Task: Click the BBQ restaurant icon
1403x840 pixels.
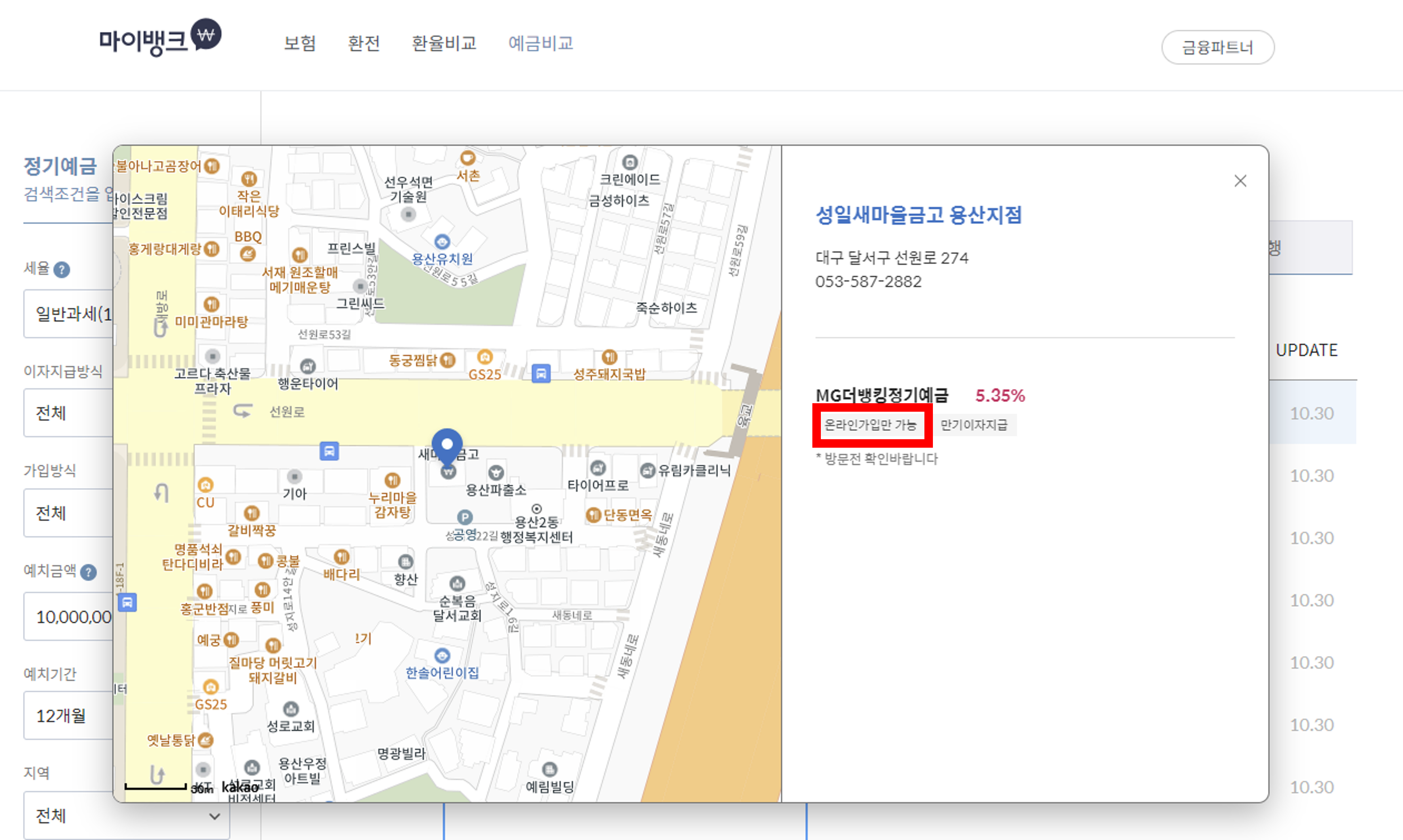Action: [248, 254]
